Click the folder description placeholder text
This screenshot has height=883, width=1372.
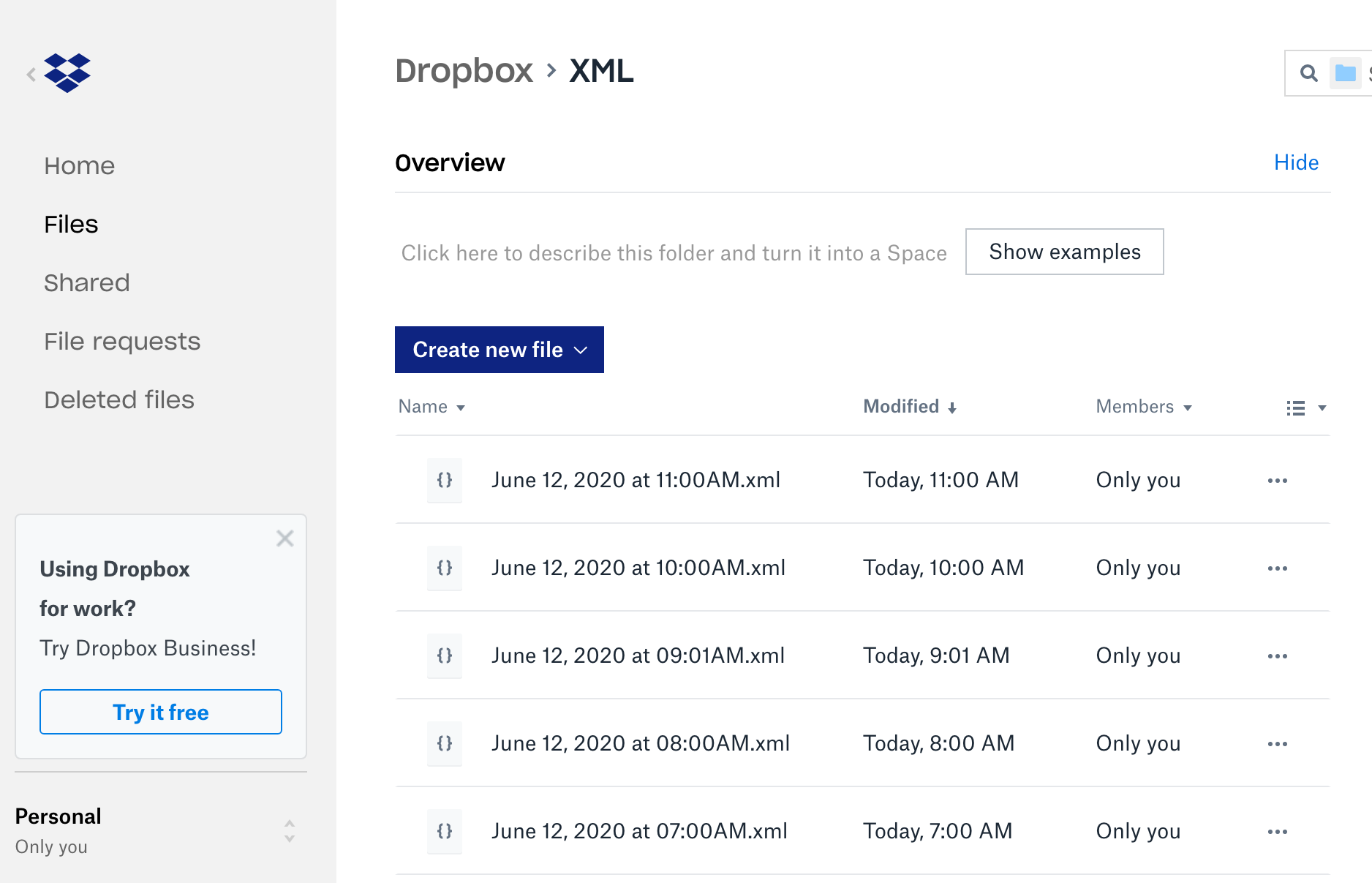[674, 253]
